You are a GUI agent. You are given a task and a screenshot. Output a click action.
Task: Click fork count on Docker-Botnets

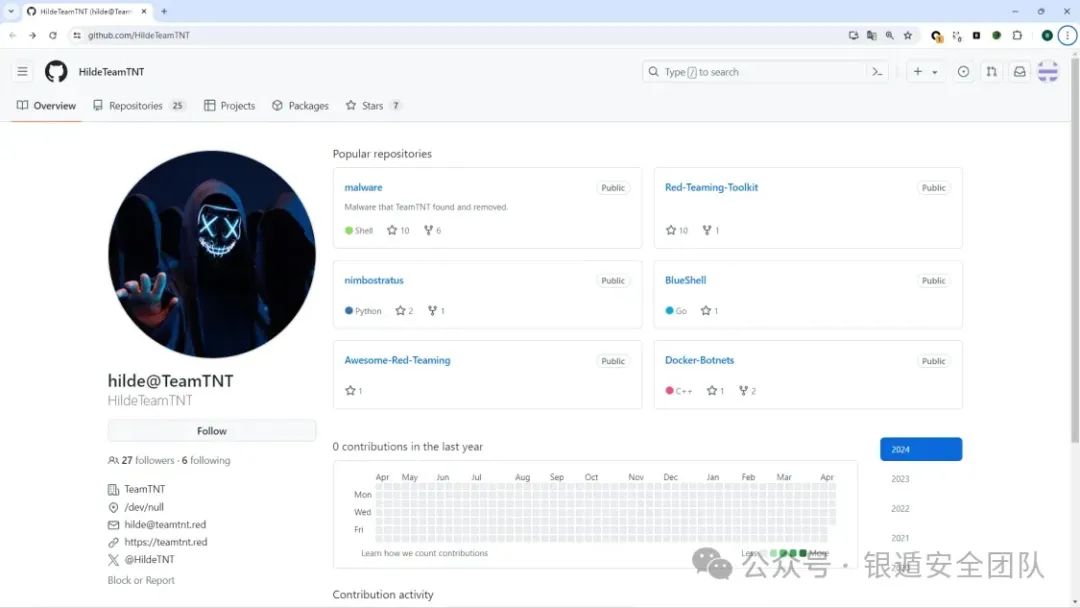click(x=747, y=391)
